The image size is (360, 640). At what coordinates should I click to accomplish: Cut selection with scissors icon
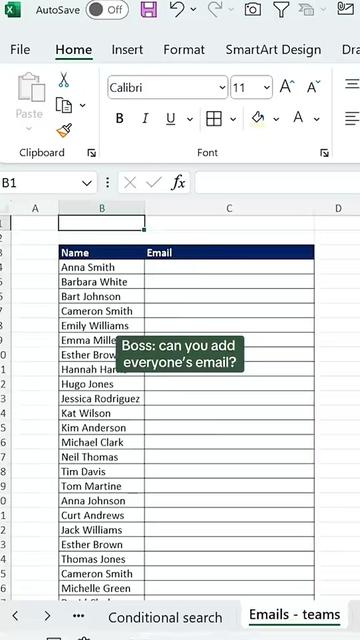click(64, 80)
